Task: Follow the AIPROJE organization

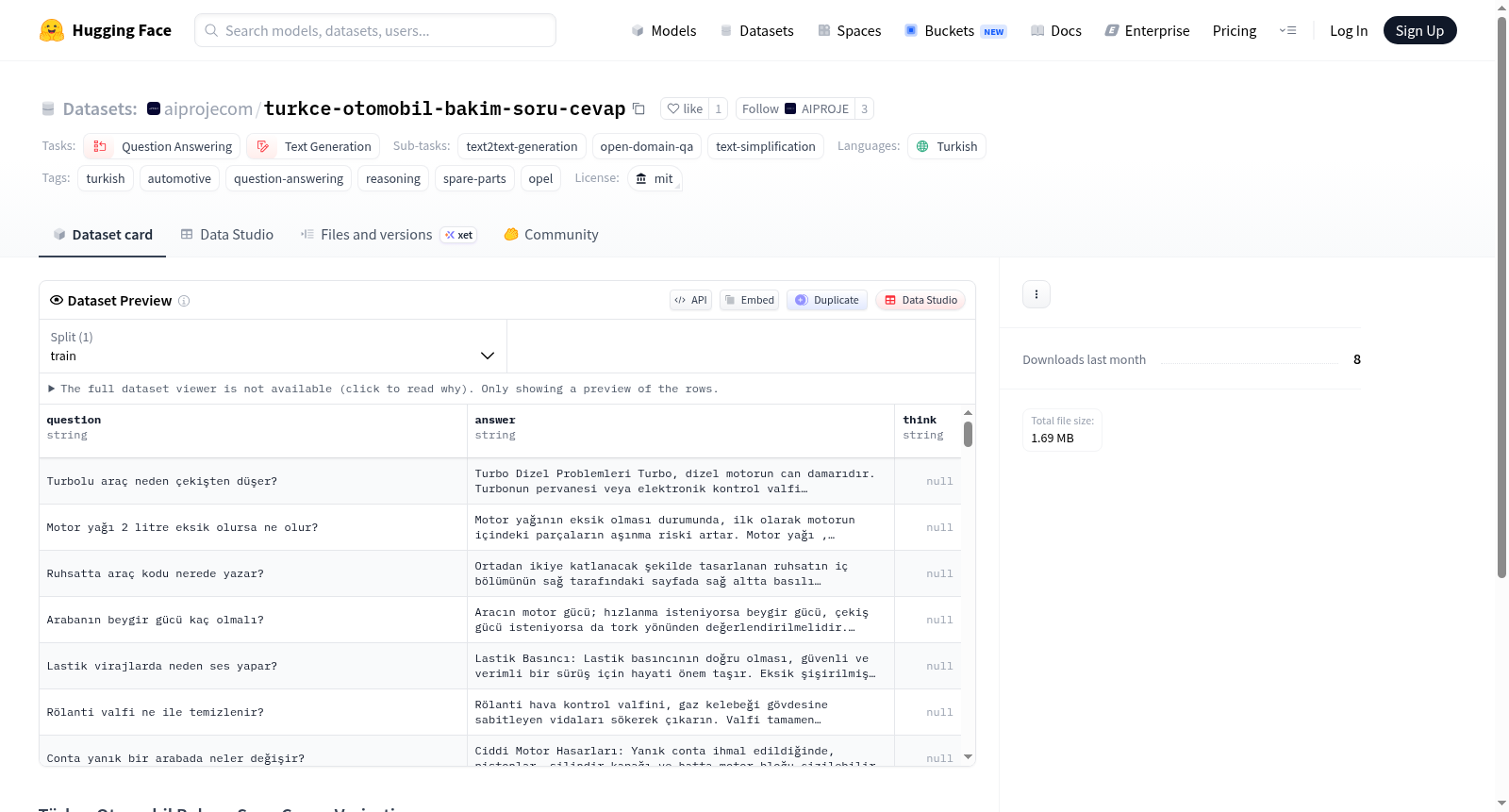Action: point(795,108)
